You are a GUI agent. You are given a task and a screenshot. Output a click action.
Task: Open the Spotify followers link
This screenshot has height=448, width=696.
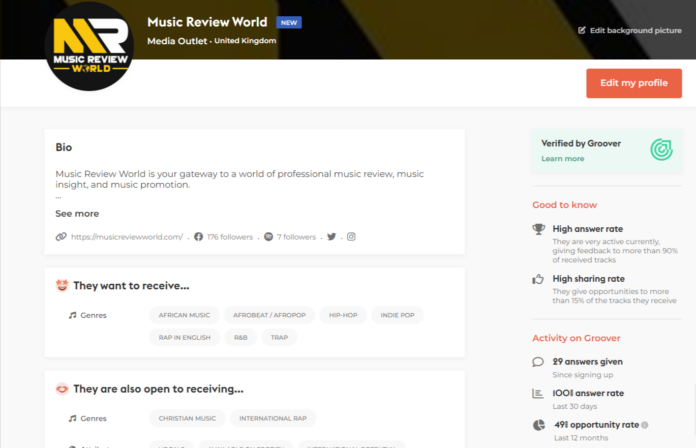coord(290,237)
